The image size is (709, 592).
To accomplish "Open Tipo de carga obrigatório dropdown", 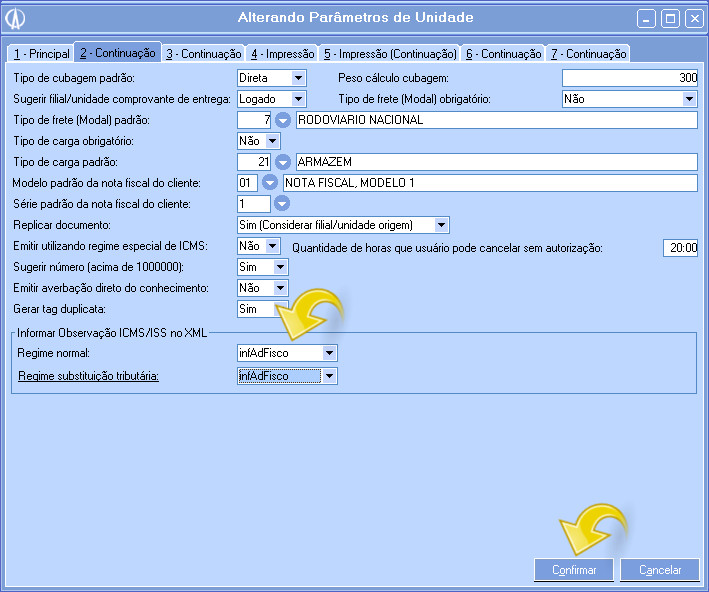I will (x=273, y=141).
